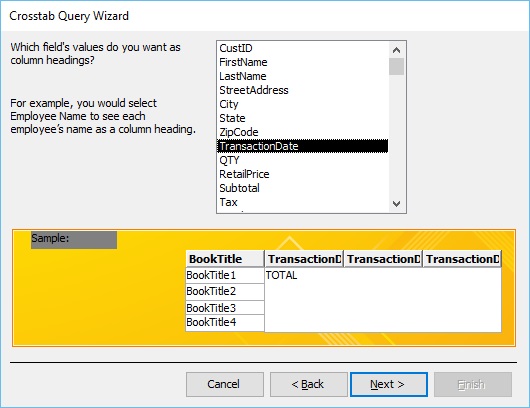Go back with the Back button

(x=309, y=384)
